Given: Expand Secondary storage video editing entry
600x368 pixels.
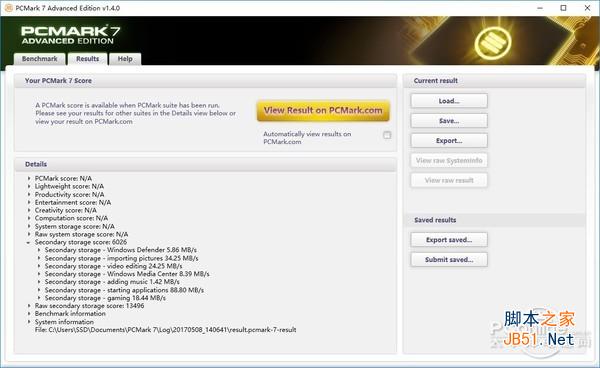Looking at the screenshot, I should pyautogui.click(x=39, y=266).
